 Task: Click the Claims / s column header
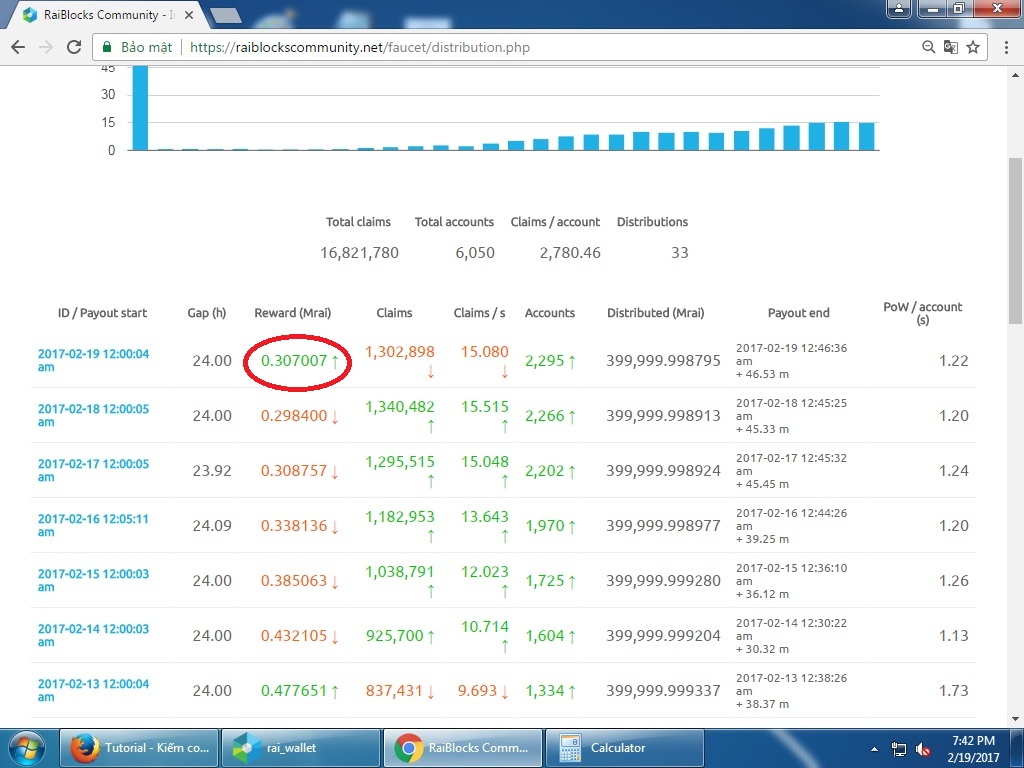(479, 313)
